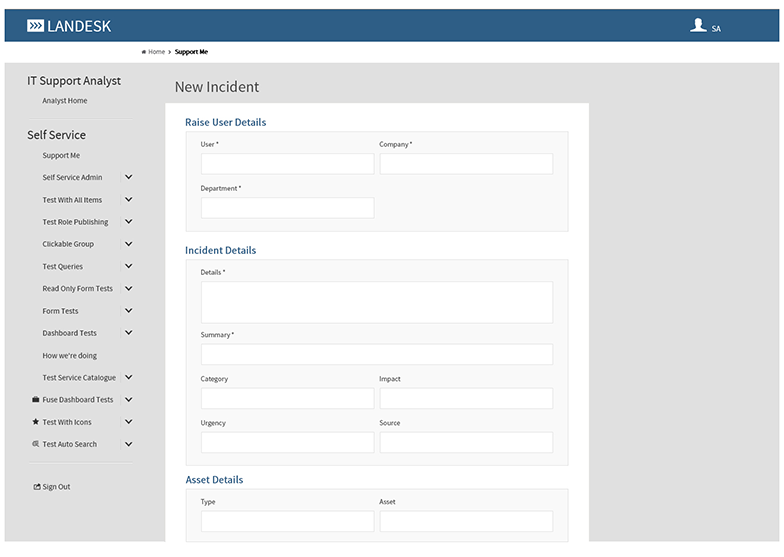784x557 pixels.
Task: Click into the User input field
Action: click(287, 164)
